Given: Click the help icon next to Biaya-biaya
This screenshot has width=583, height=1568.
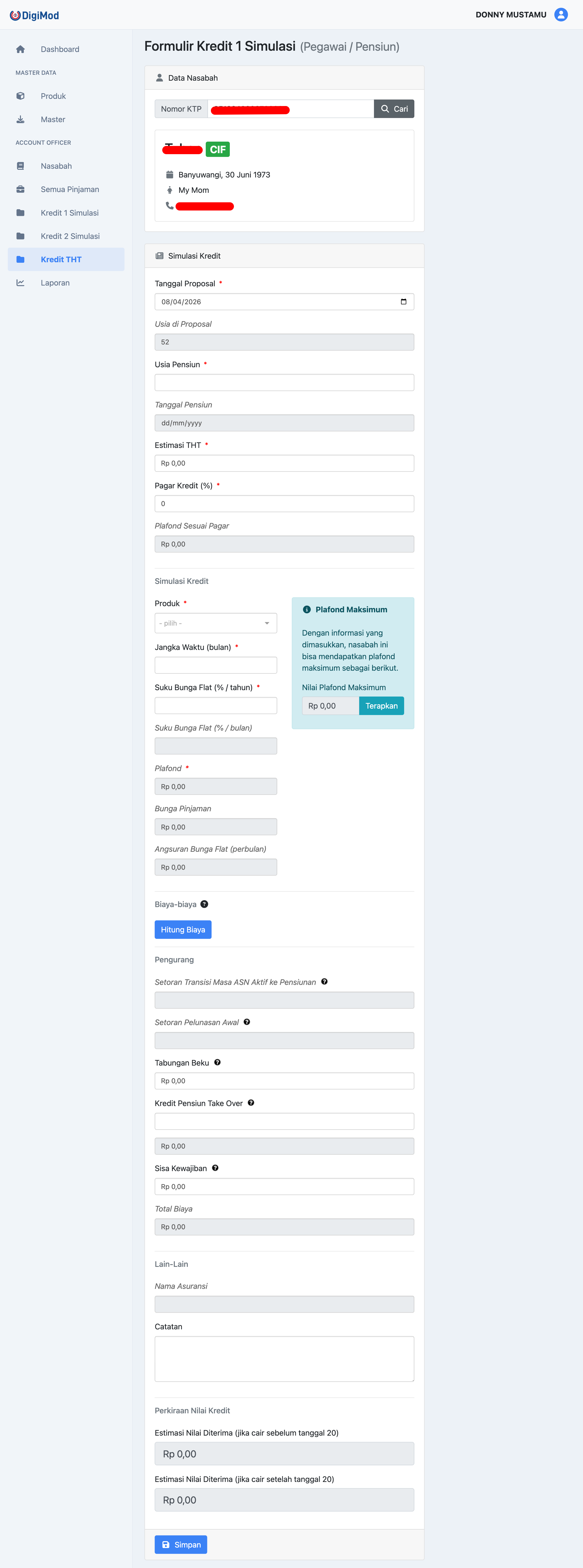Looking at the screenshot, I should coord(204,904).
